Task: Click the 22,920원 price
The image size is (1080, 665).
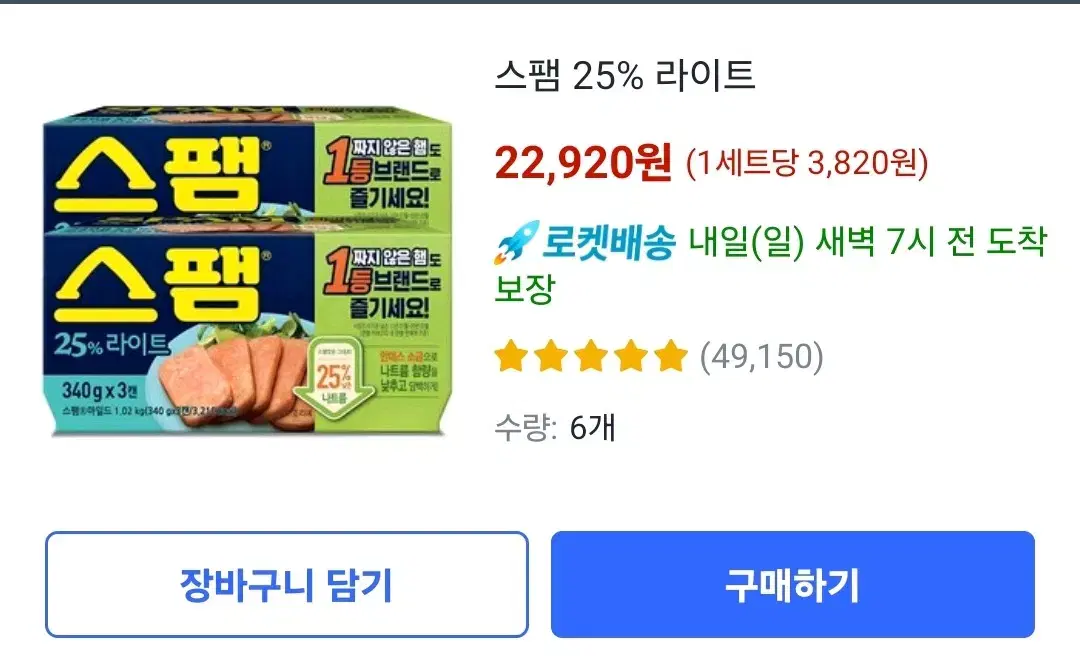Action: [583, 163]
